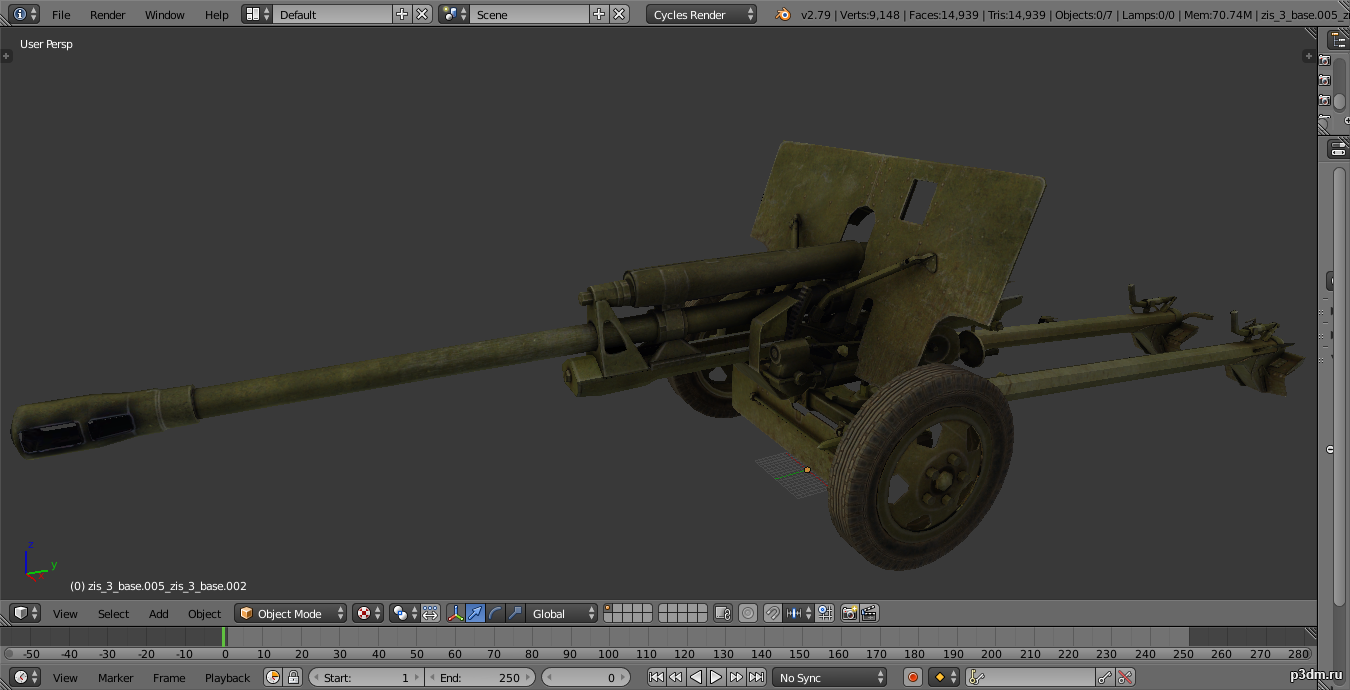
Task: Open the No Sync playback dropdown
Action: coord(829,677)
